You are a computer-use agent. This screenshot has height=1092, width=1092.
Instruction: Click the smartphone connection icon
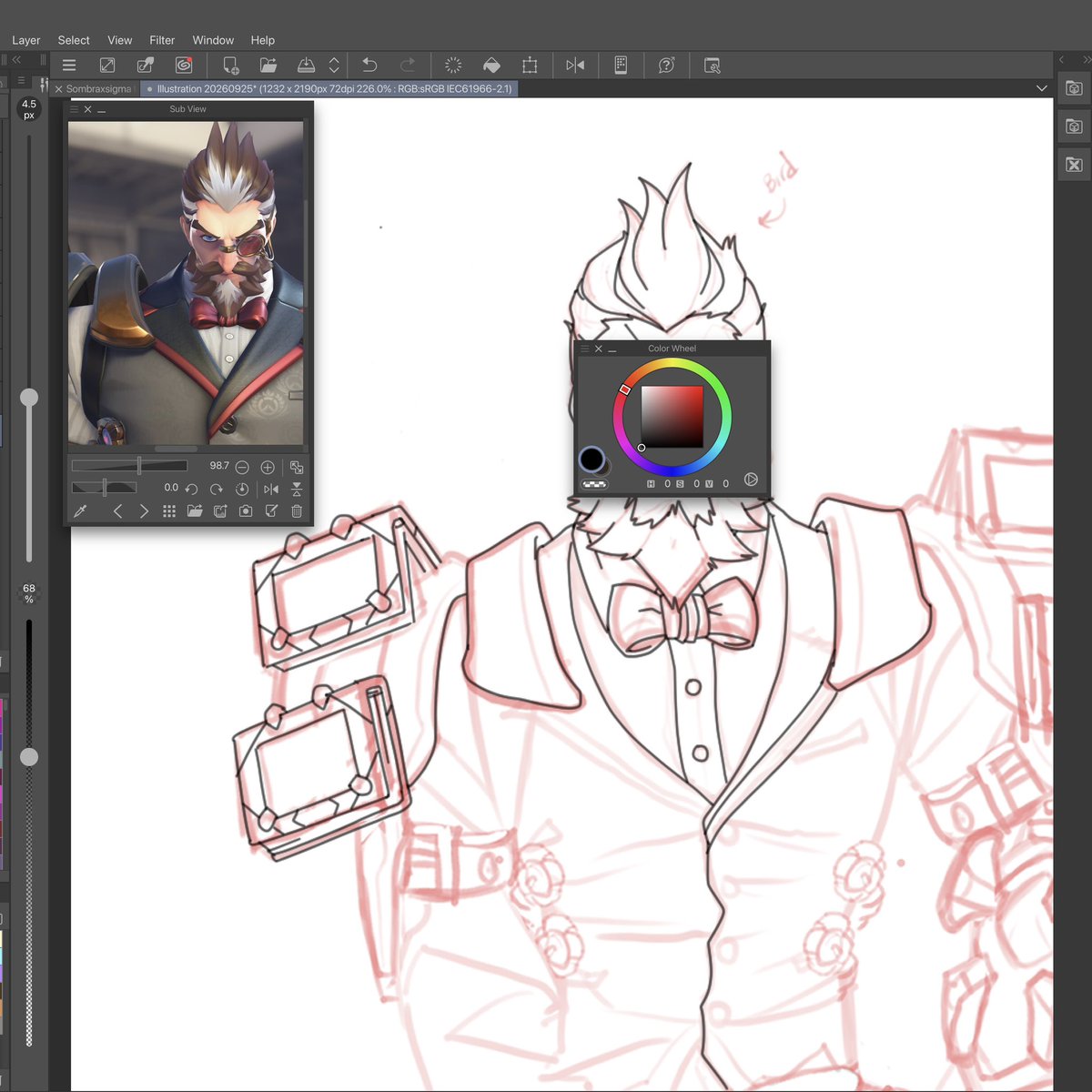[x=621, y=66]
